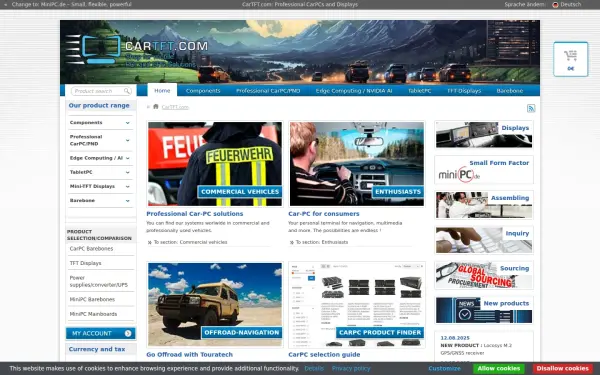Image resolution: width=600 pixels, height=375 pixels.
Task: Go to section: Commercial vehicles
Action: (x=190, y=242)
